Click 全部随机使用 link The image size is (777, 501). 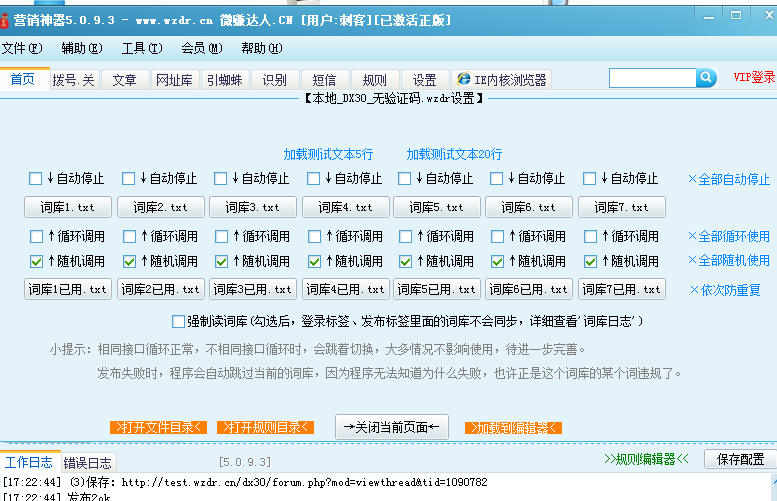click(x=729, y=260)
